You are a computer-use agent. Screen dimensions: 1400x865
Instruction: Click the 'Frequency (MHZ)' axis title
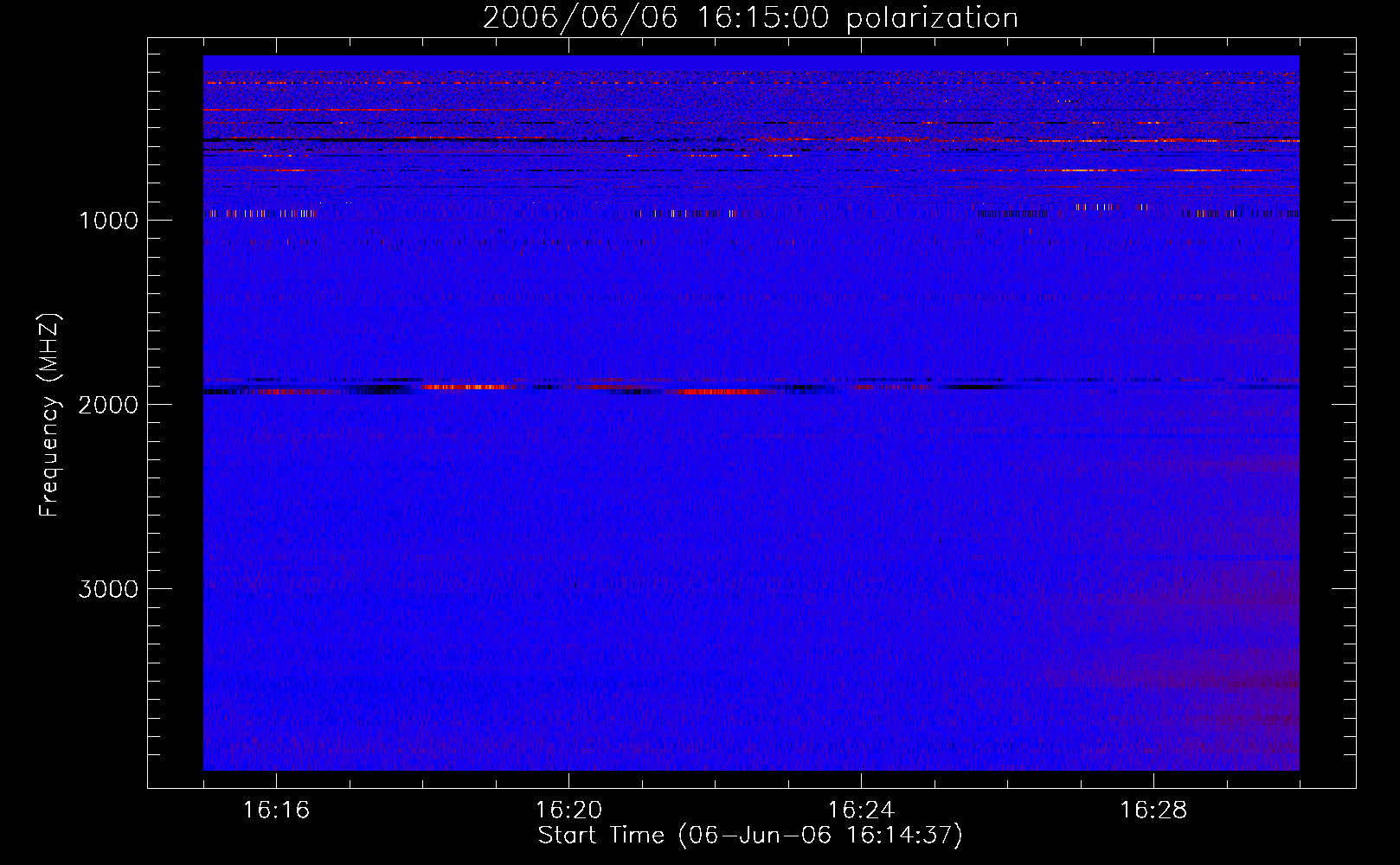pyautogui.click(x=49, y=415)
